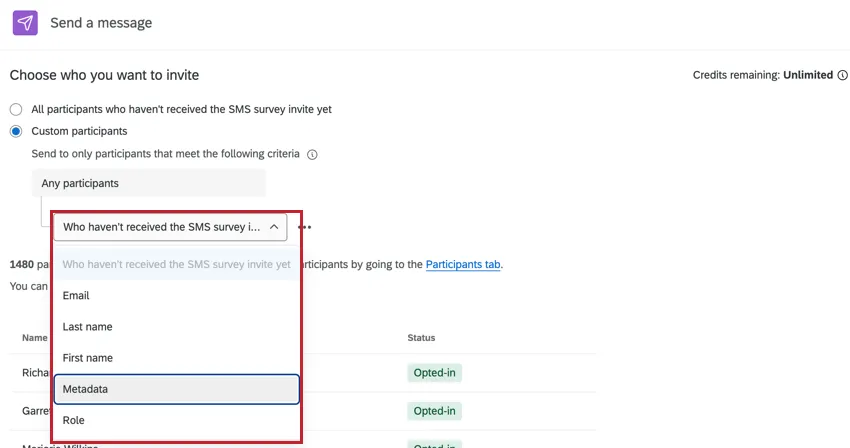
Task: Click 'Choose who you want to invite' heading
Action: [104, 75]
